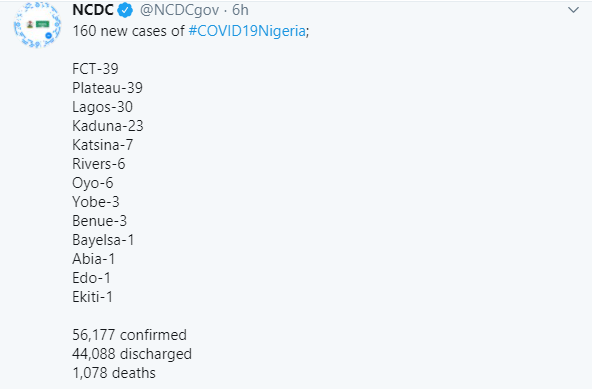Click the Kaduna-23 entry

pyautogui.click(x=108, y=126)
